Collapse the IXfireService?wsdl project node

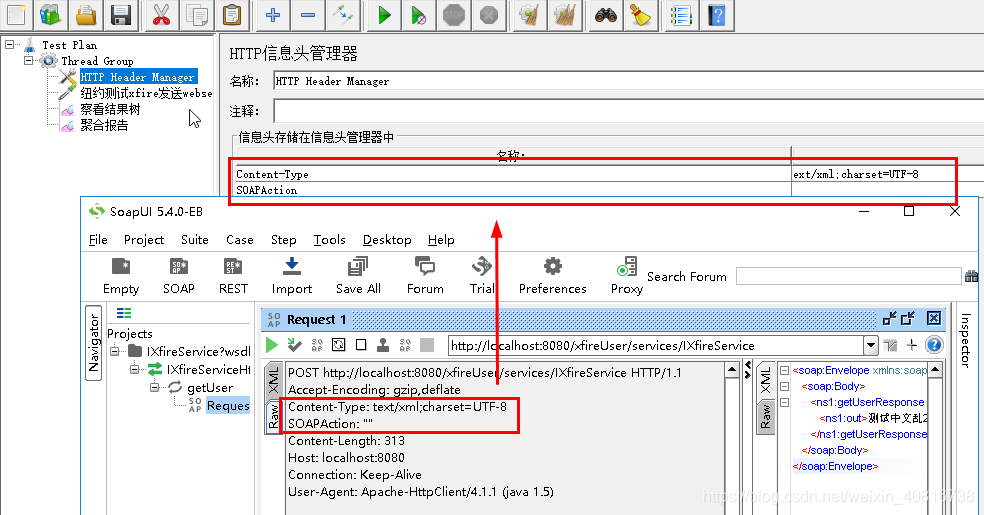point(115,351)
